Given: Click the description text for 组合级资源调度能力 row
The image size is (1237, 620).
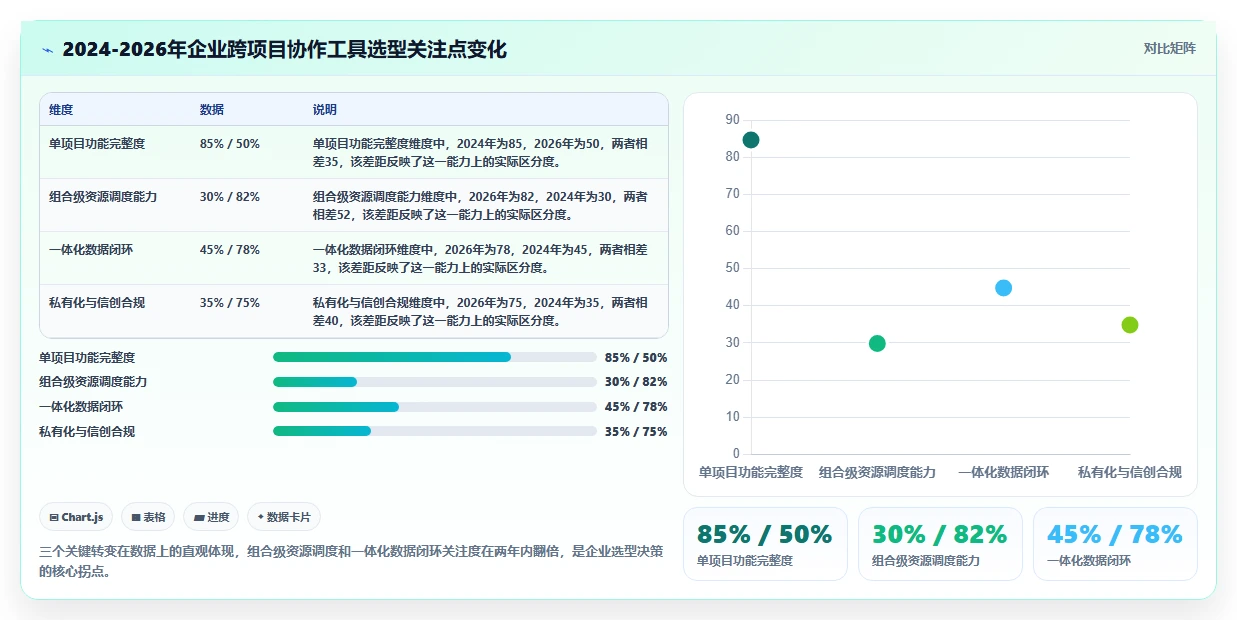Looking at the screenshot, I should (x=480, y=206).
